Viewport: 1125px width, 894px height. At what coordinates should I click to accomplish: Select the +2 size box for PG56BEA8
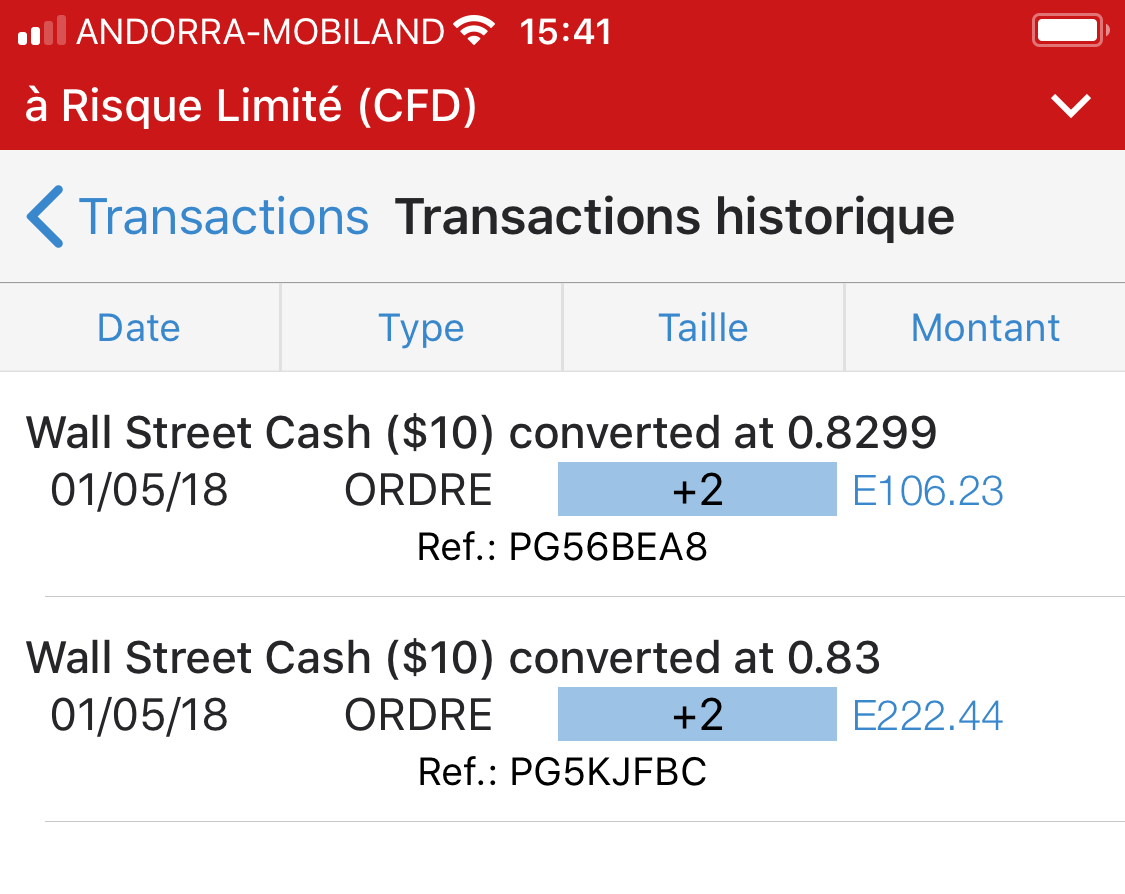click(x=697, y=490)
